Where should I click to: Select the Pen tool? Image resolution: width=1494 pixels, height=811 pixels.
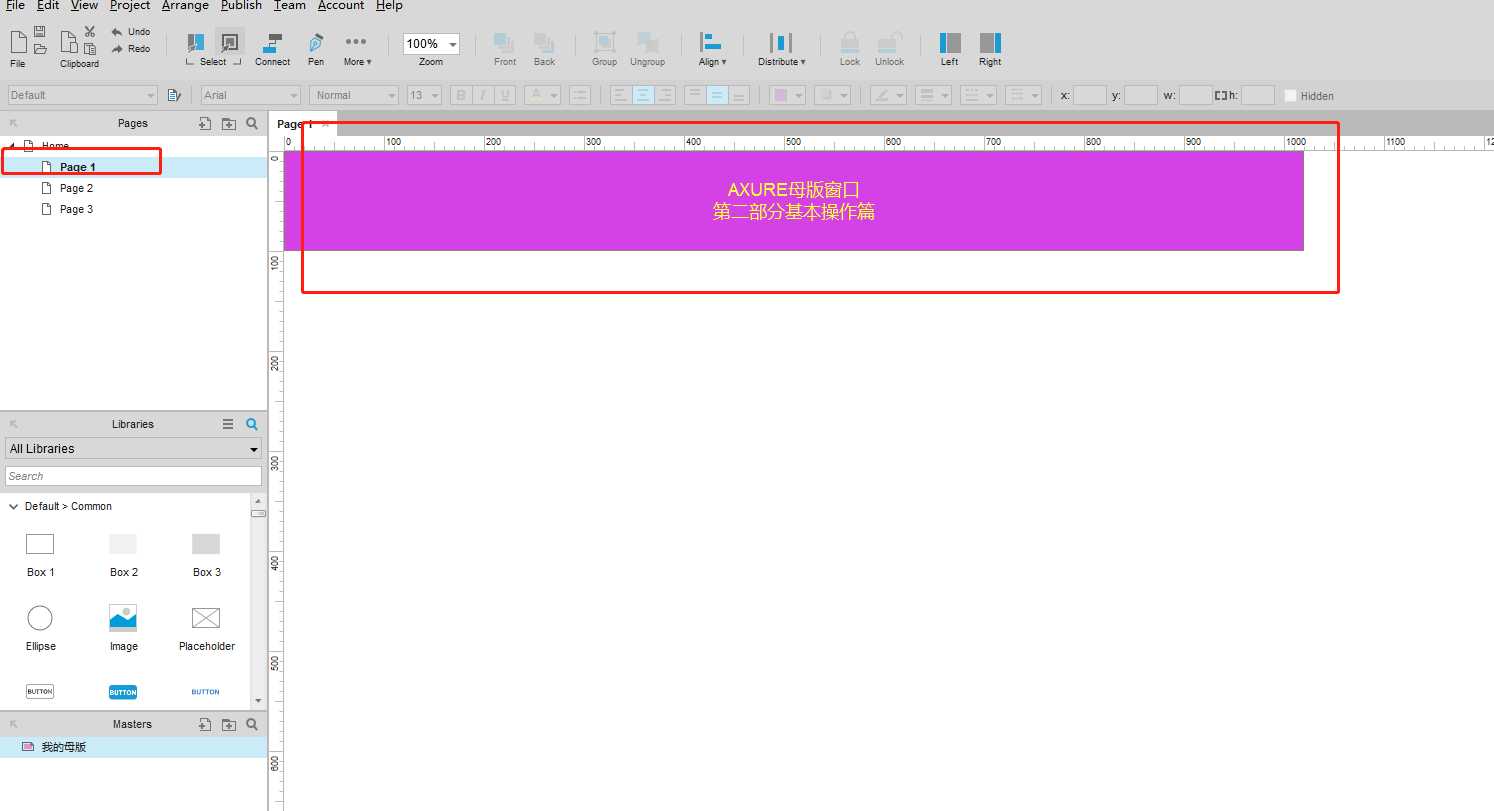pos(316,43)
